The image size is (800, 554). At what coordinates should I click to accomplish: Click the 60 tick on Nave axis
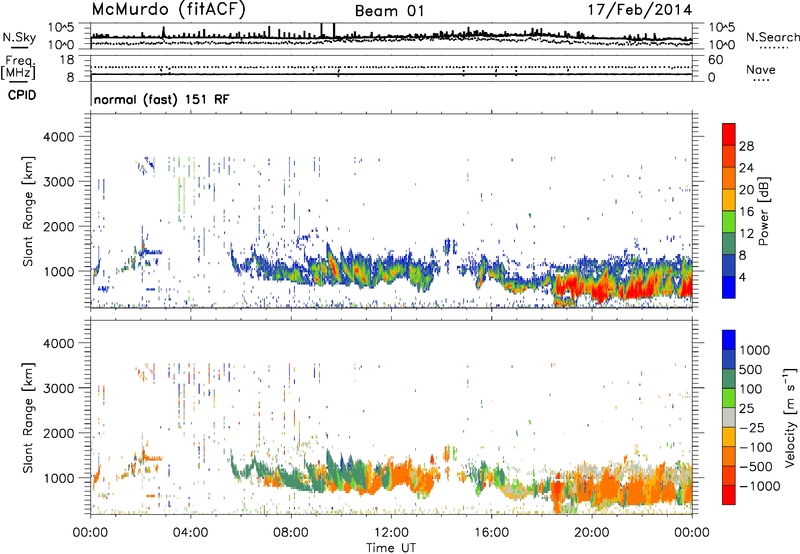tap(715, 60)
